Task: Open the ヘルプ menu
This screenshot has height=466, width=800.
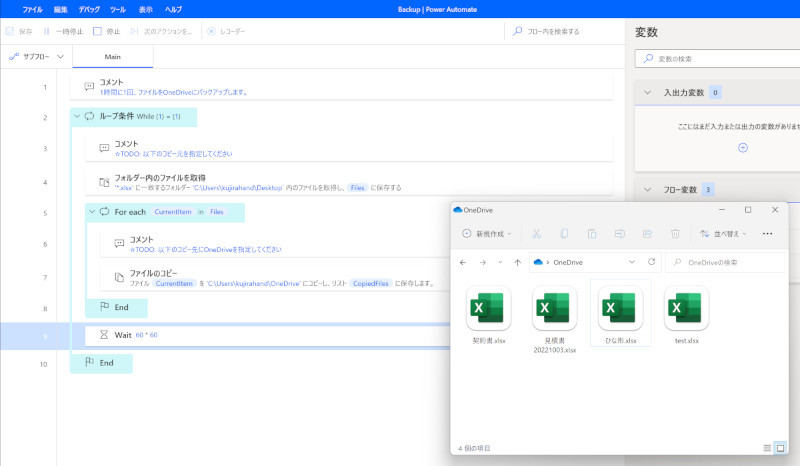Action: pyautogui.click(x=173, y=9)
